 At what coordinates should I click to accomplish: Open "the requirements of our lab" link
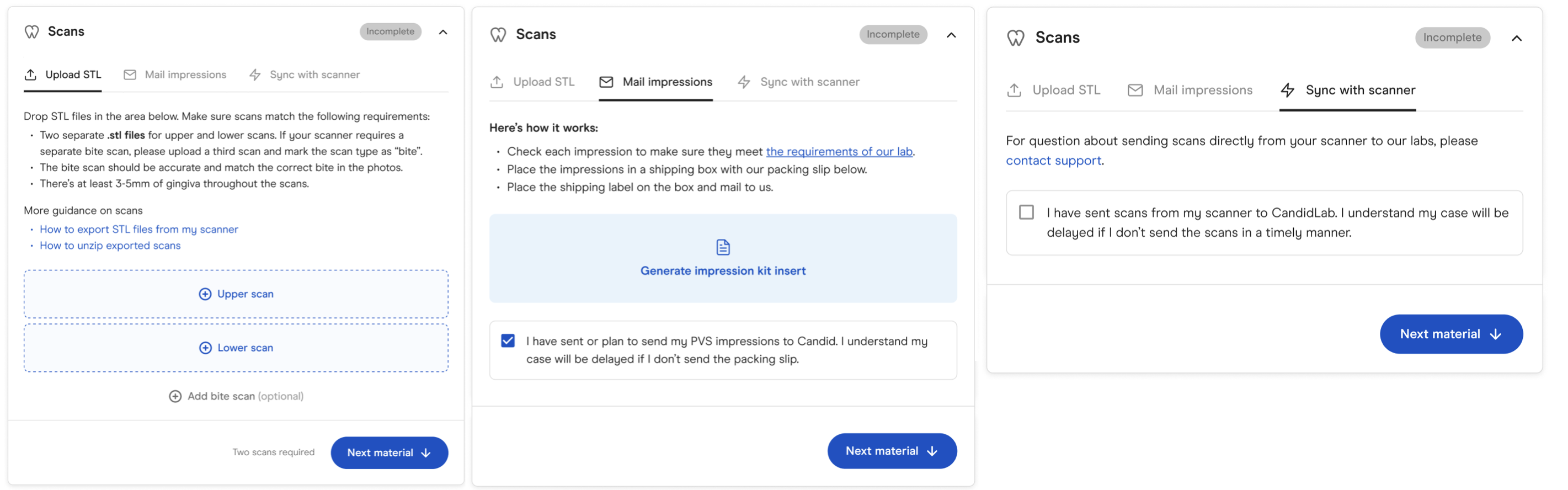(x=839, y=152)
